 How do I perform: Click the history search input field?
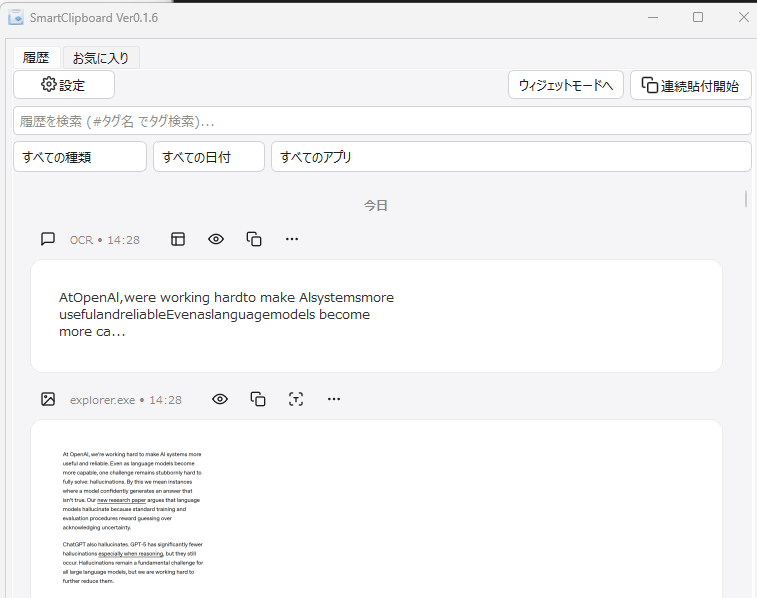382,121
